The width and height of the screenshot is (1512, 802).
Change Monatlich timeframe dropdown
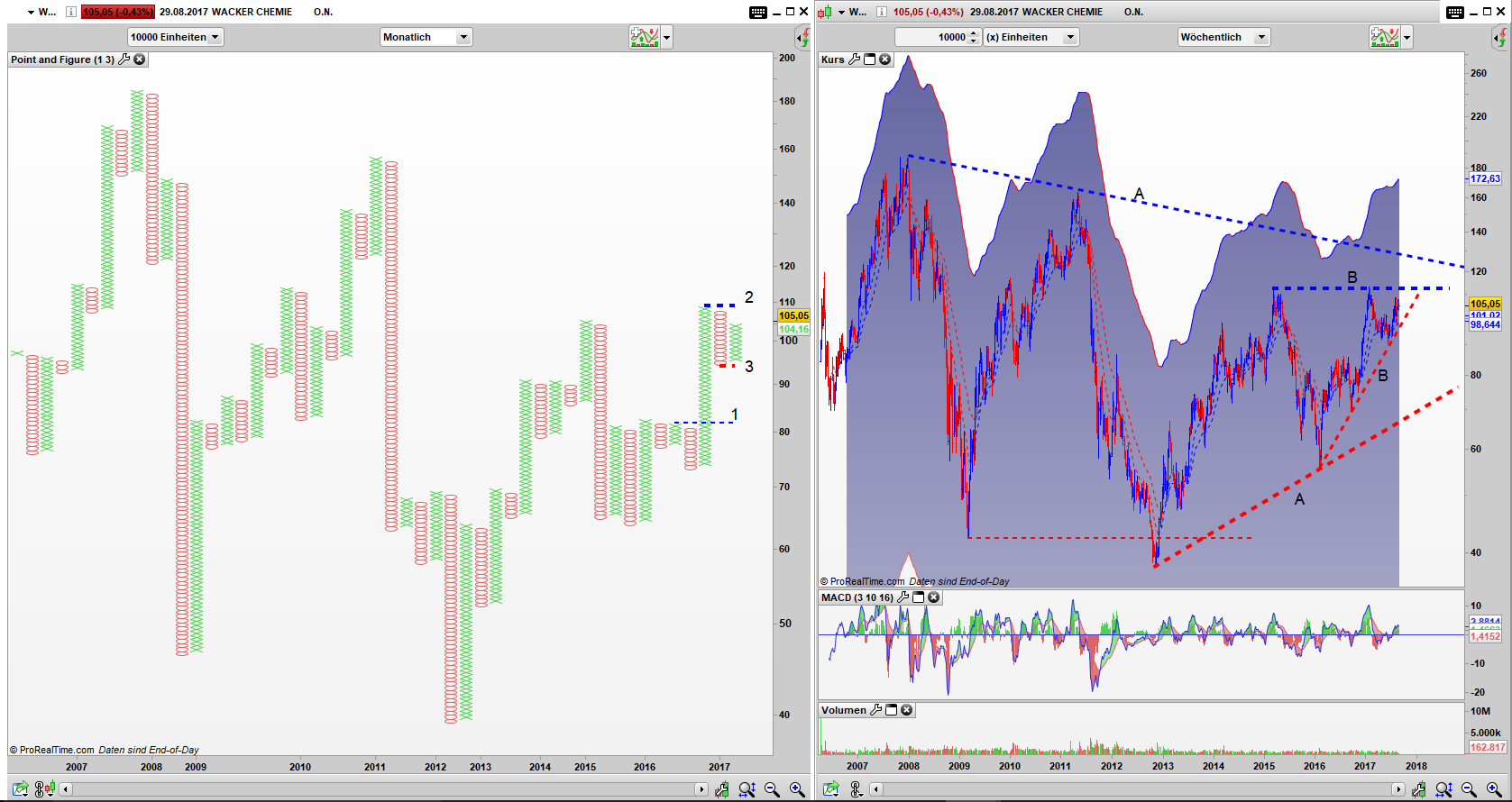[426, 37]
